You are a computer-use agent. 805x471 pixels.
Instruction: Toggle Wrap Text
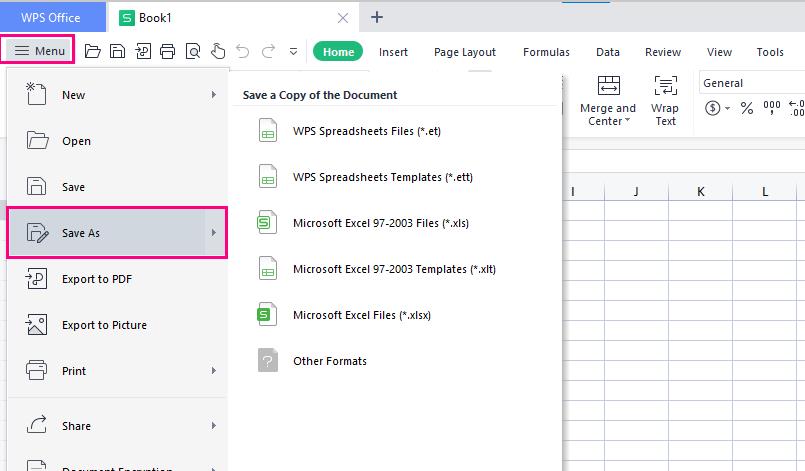[665, 101]
